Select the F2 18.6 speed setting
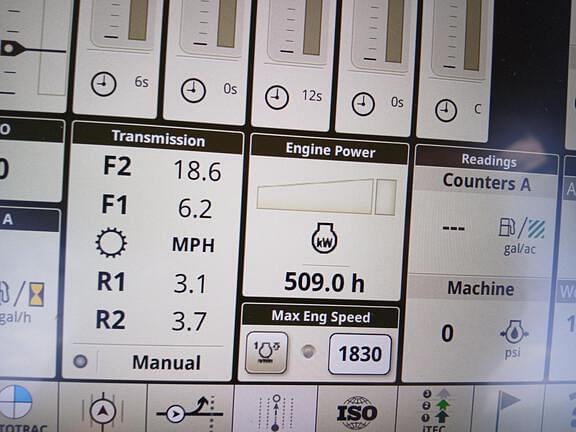This screenshot has width=576, height=432. 162,169
